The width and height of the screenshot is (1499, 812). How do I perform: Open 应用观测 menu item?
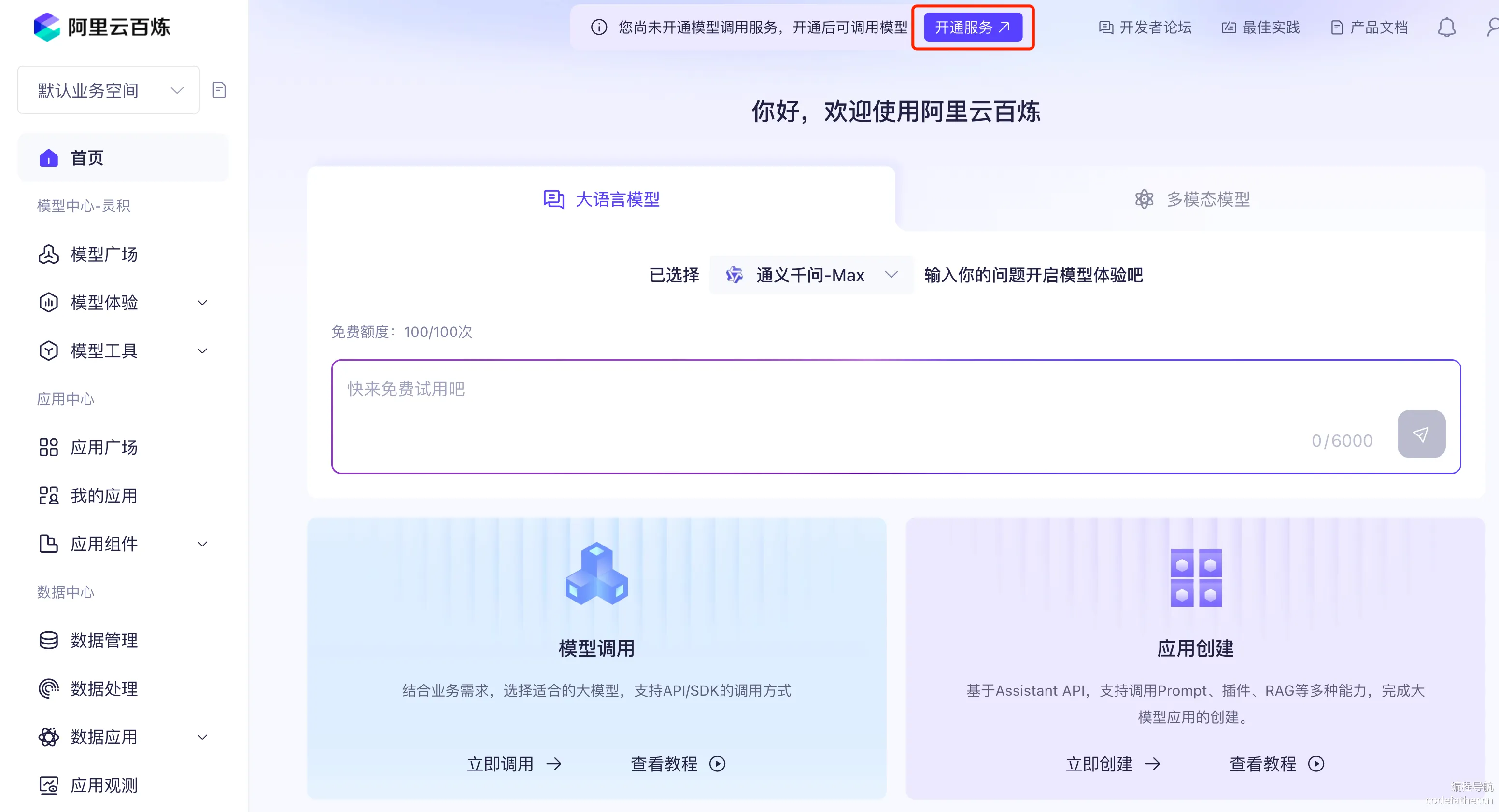(x=123, y=785)
